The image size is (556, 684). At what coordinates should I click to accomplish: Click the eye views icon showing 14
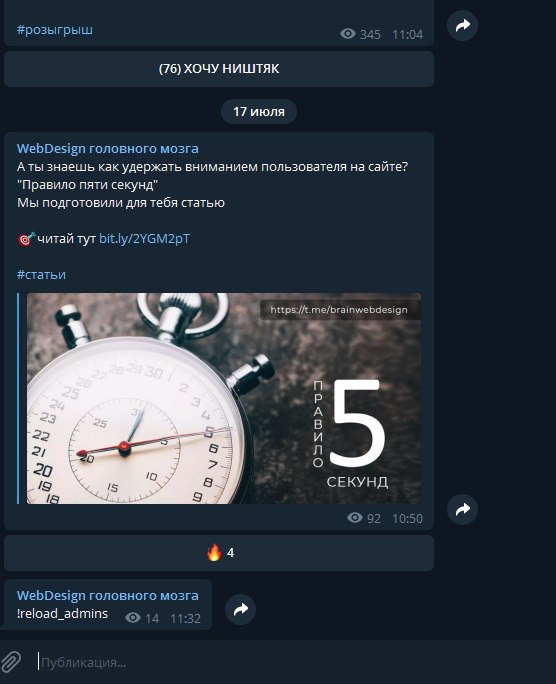tap(133, 618)
